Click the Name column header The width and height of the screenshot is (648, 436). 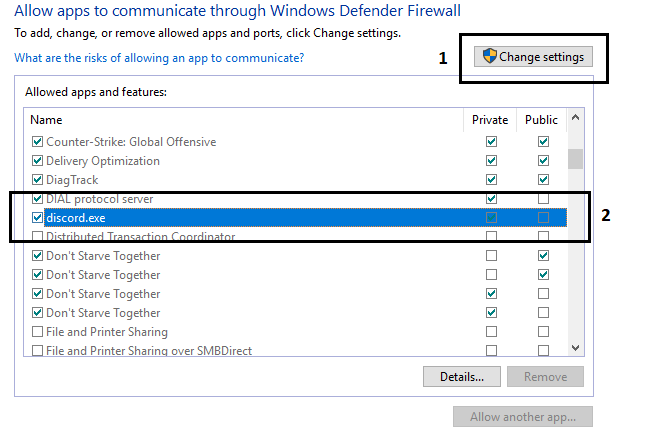tap(46, 120)
